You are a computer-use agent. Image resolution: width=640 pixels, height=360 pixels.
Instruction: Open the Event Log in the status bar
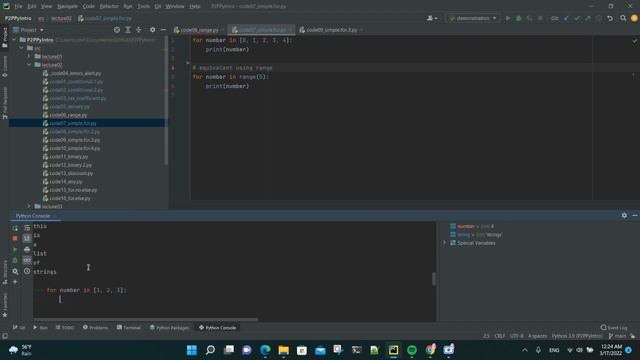(614, 327)
